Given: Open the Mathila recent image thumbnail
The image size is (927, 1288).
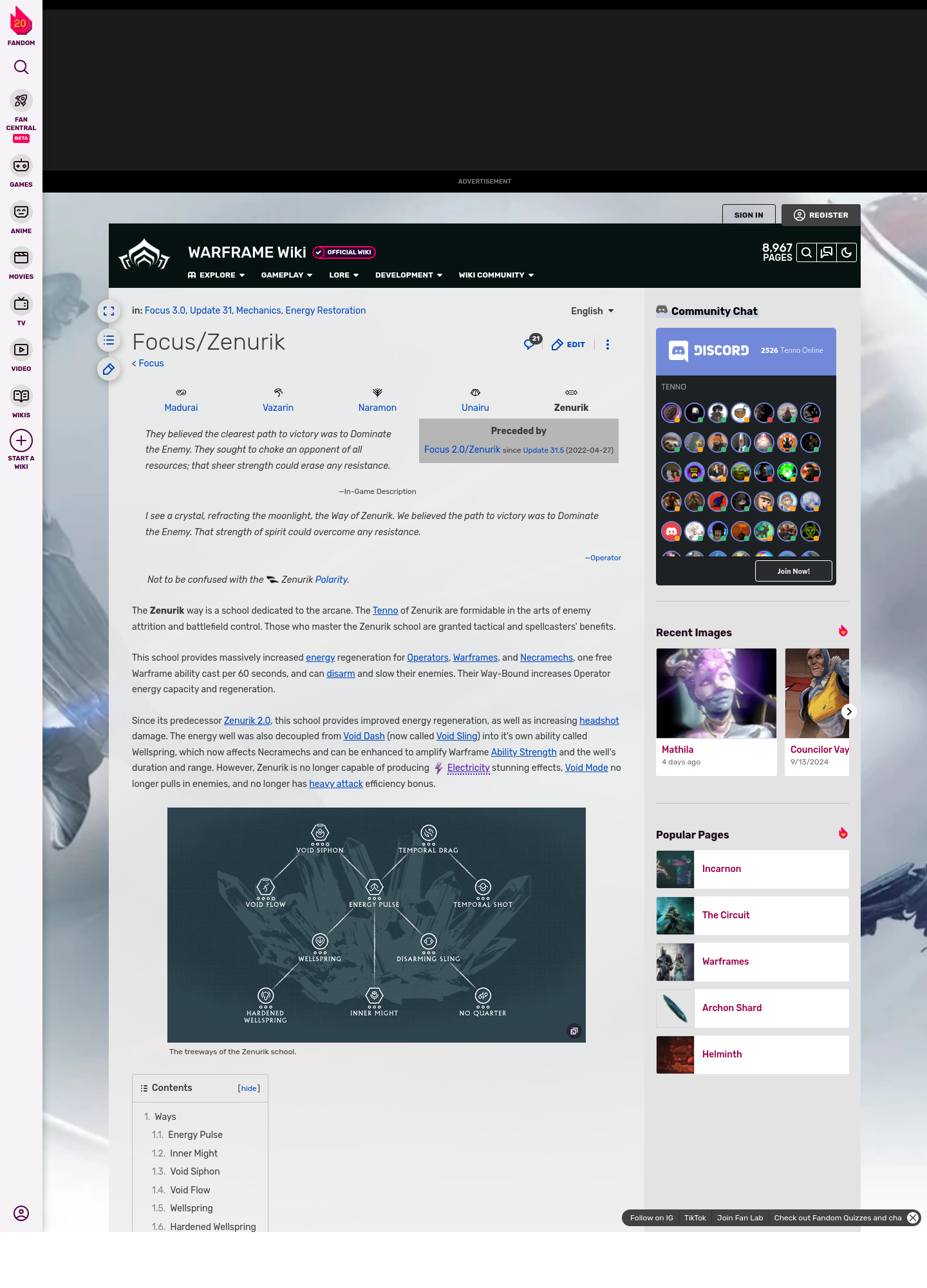Looking at the screenshot, I should pyautogui.click(x=716, y=693).
